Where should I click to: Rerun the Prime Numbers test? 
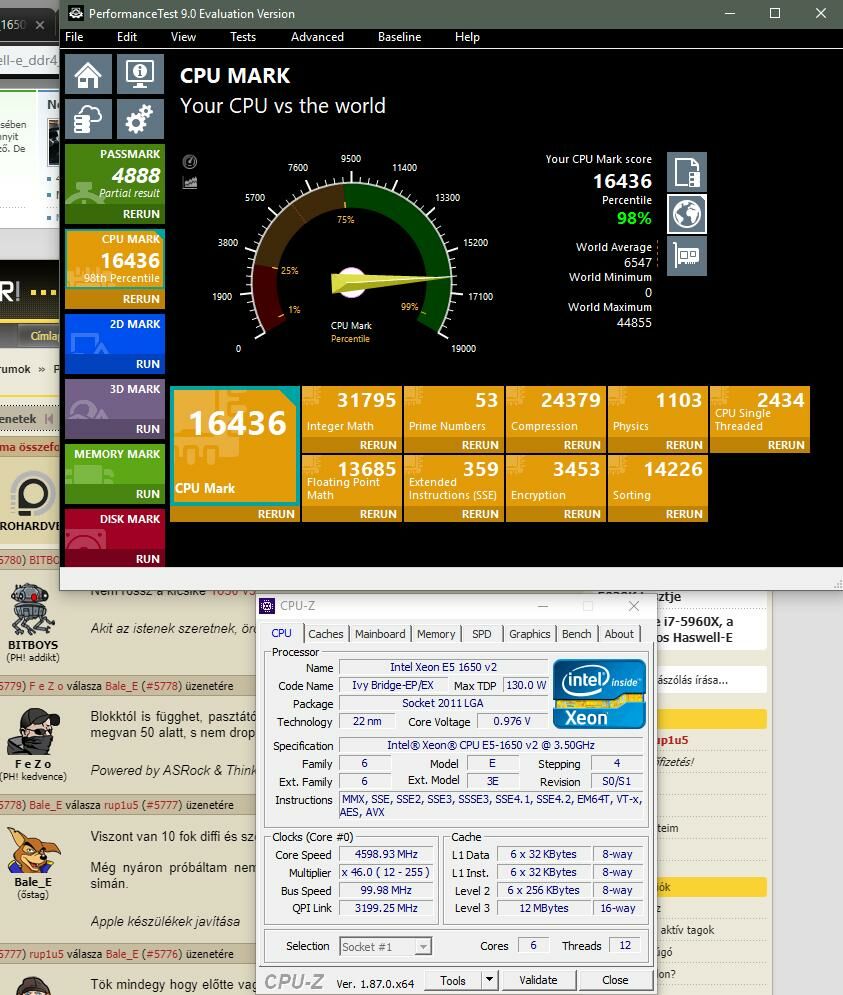pos(480,445)
